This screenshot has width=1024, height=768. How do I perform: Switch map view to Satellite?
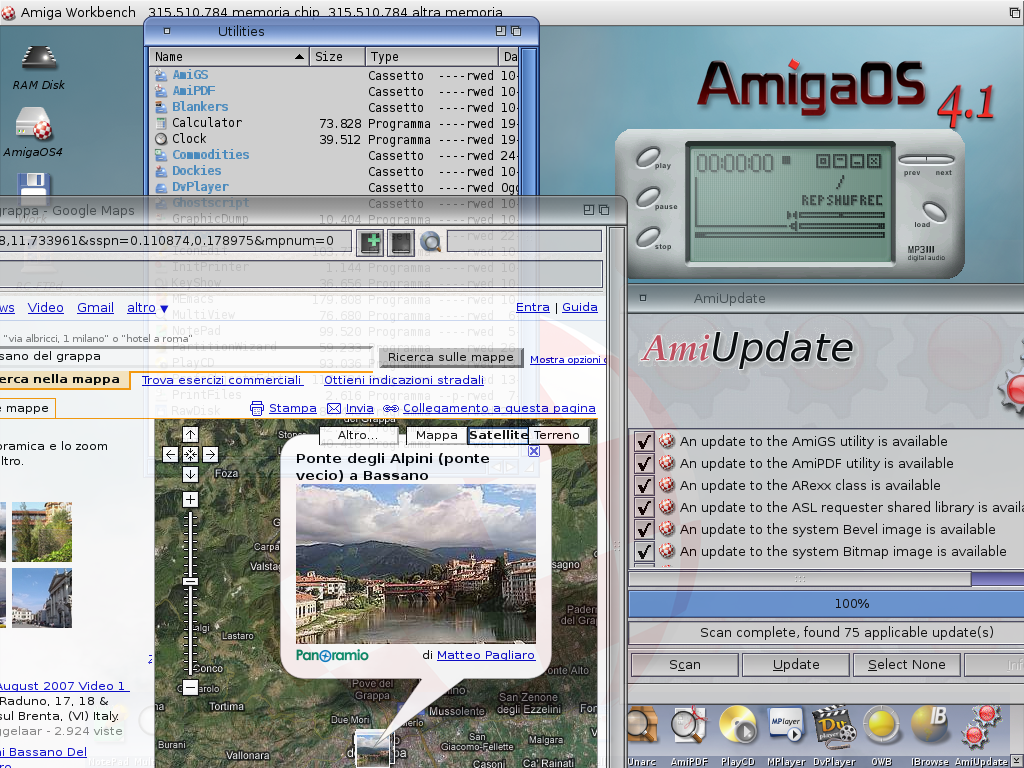point(498,435)
